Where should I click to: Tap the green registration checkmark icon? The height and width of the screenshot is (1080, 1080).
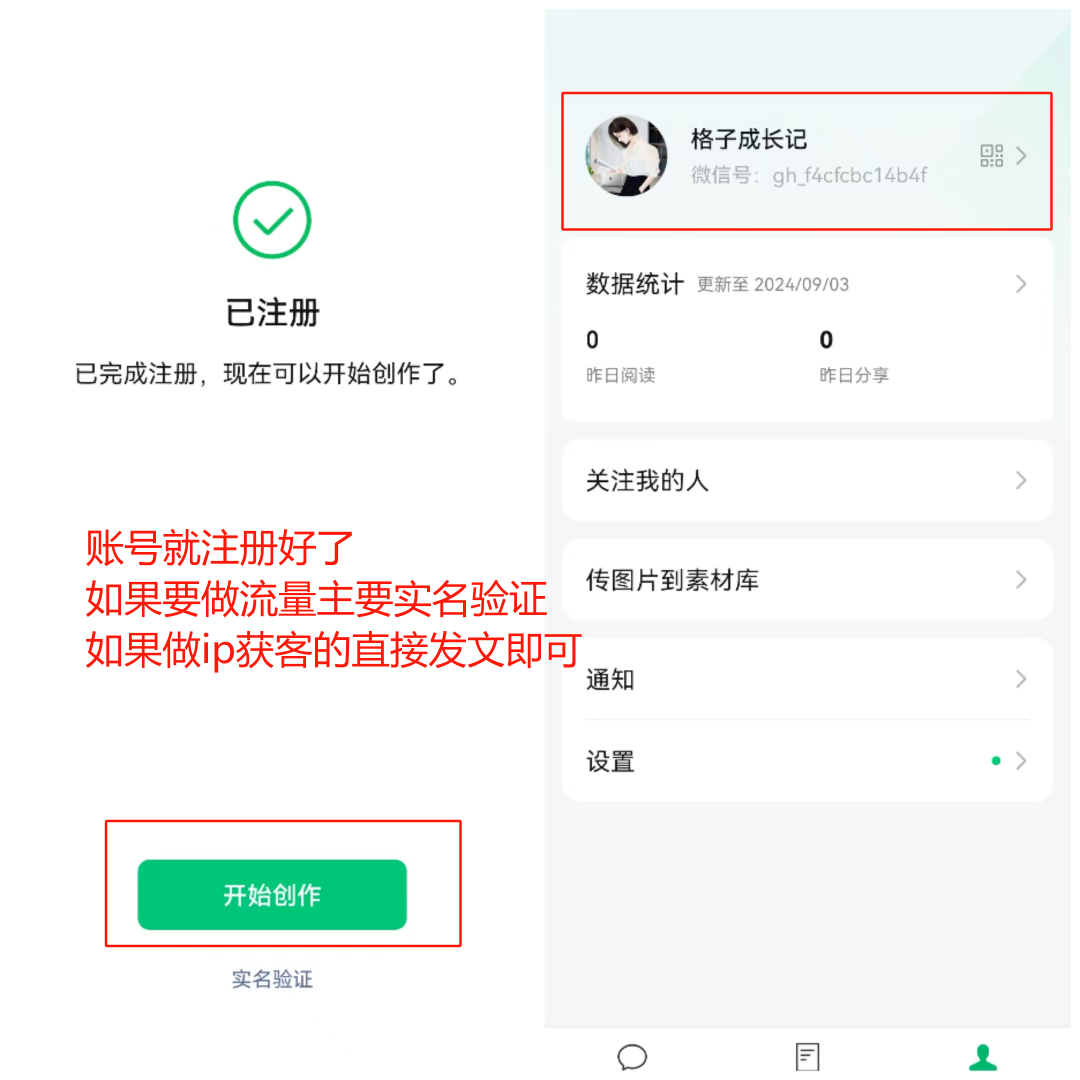pos(272,220)
